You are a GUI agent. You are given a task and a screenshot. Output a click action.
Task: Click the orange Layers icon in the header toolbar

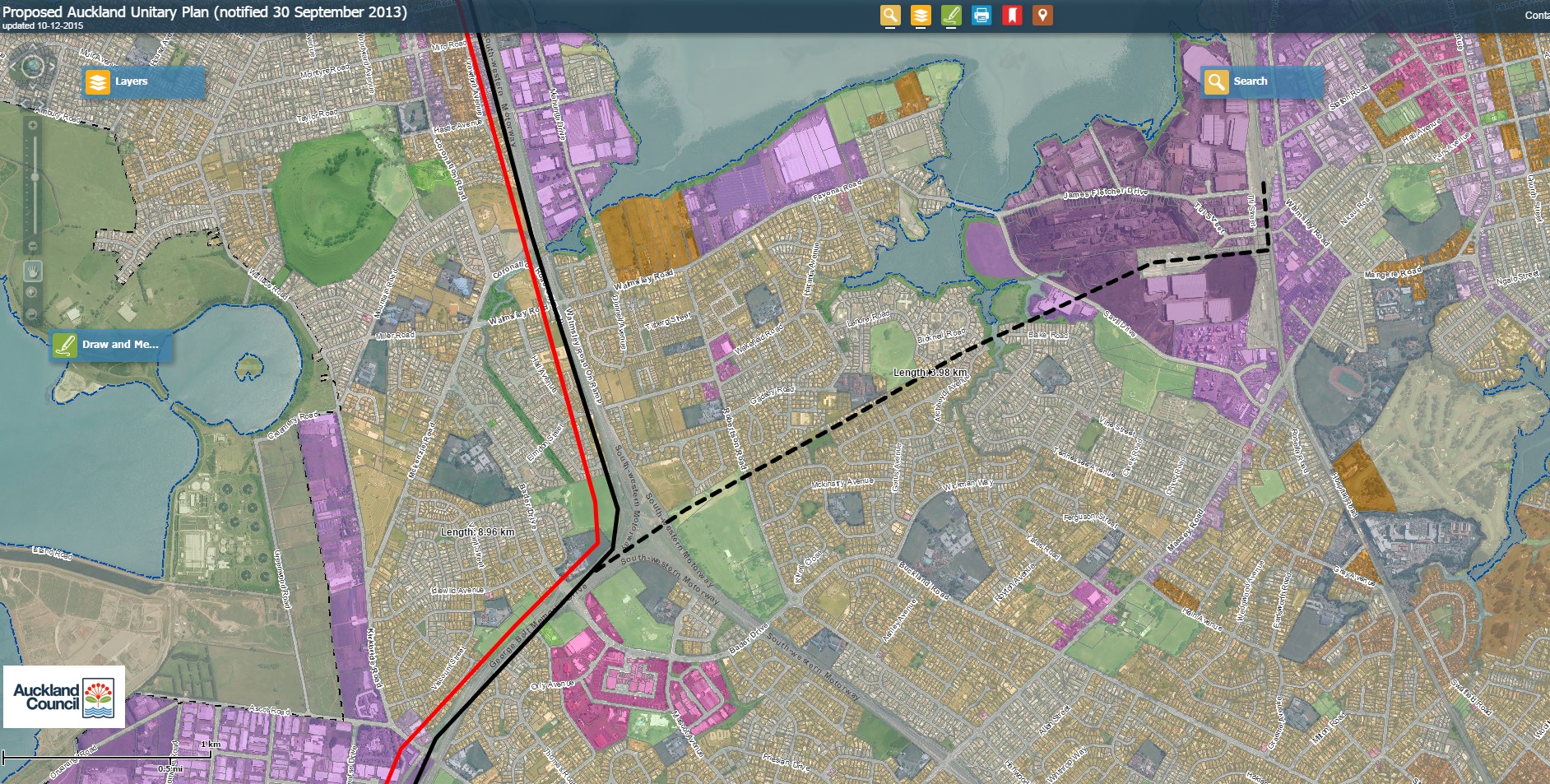[920, 15]
